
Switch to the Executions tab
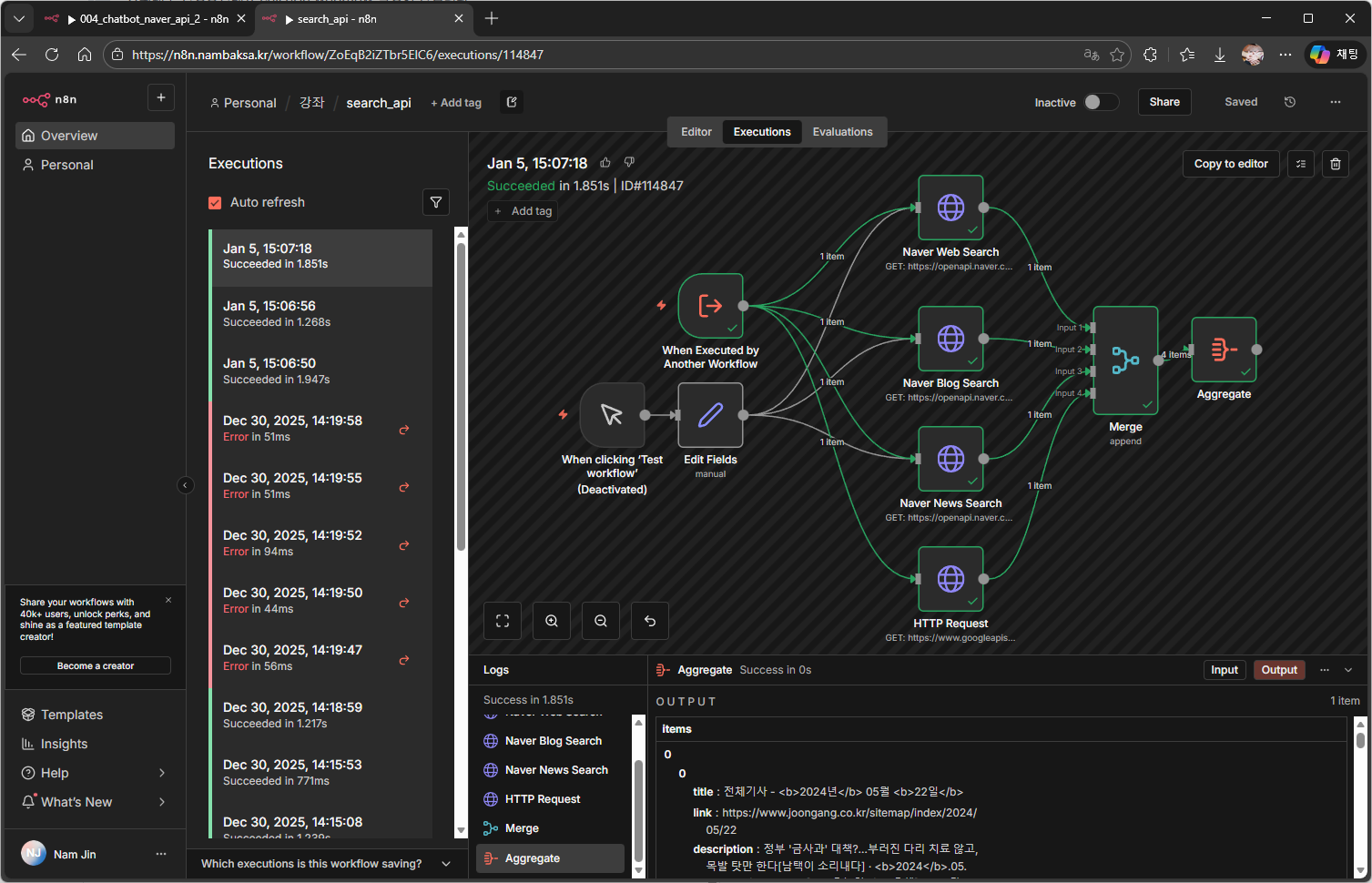pos(762,132)
